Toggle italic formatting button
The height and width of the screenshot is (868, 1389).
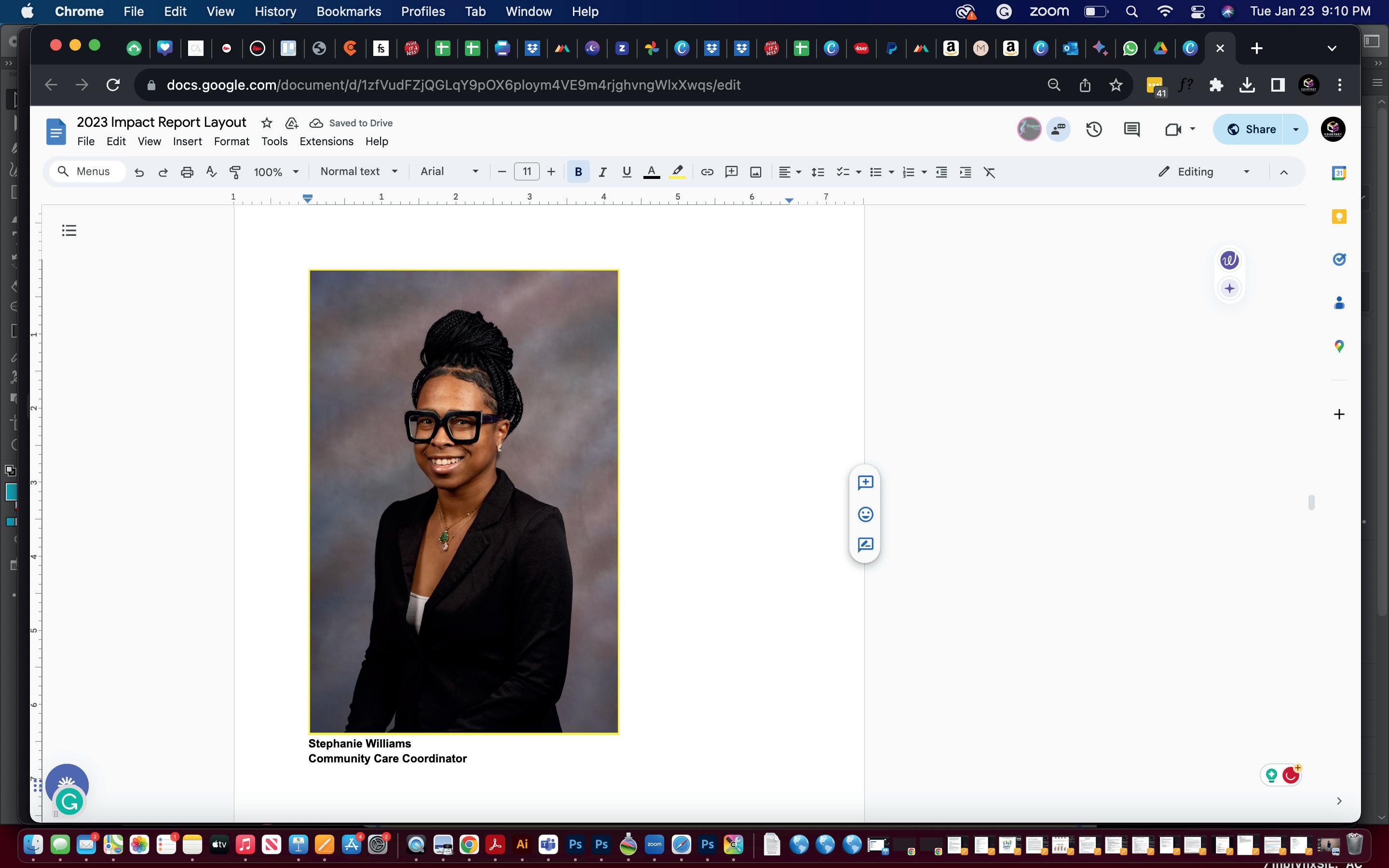pyautogui.click(x=602, y=172)
